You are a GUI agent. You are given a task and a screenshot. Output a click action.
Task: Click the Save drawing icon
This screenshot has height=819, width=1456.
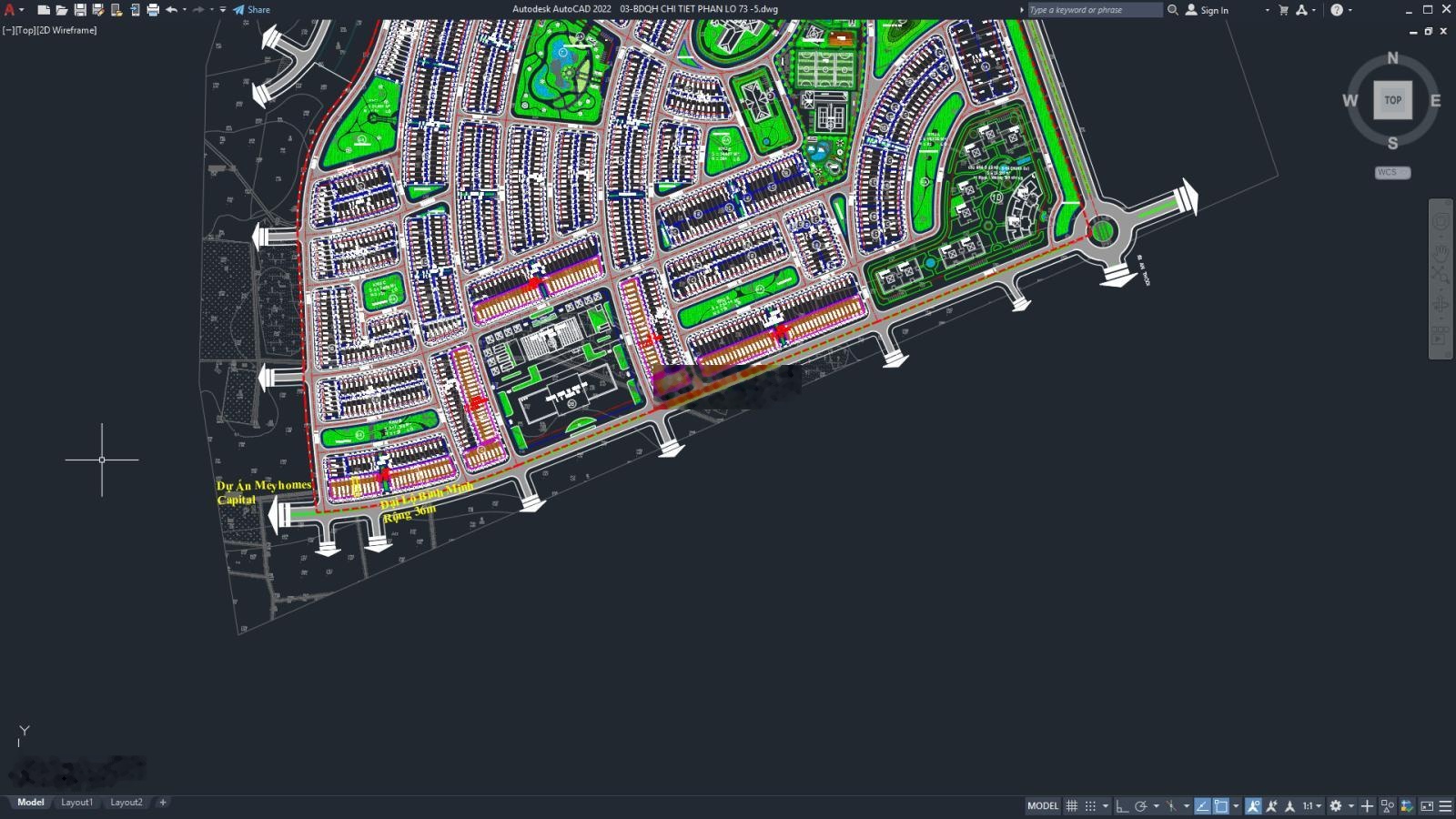80,10
